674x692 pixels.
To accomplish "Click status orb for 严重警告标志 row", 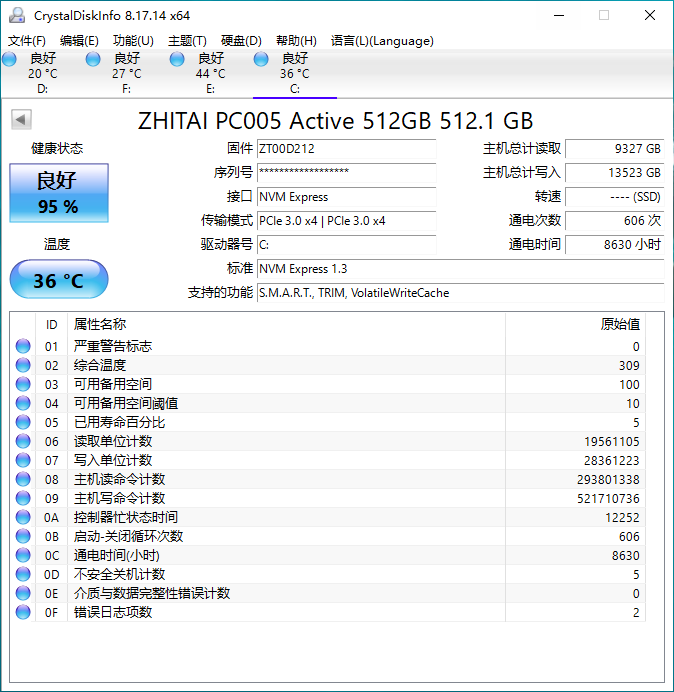I will (x=23, y=346).
